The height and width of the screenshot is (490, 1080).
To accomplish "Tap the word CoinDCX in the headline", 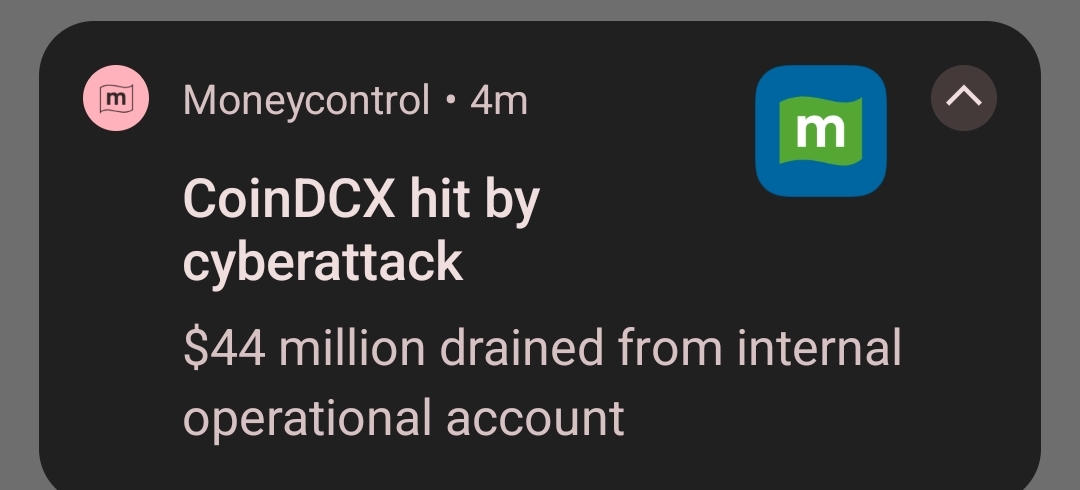I will click(x=288, y=201).
